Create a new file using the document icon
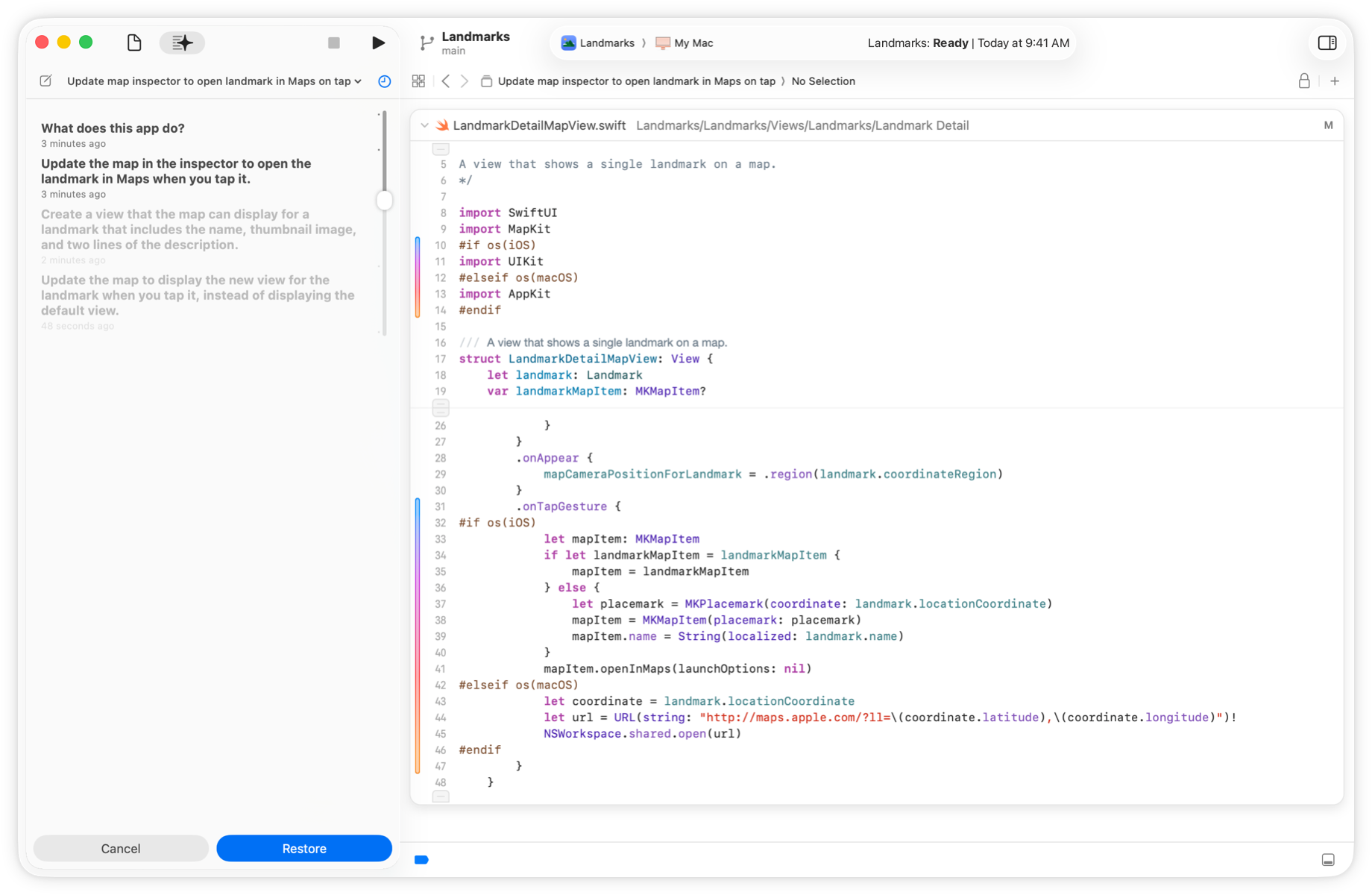 (x=133, y=43)
